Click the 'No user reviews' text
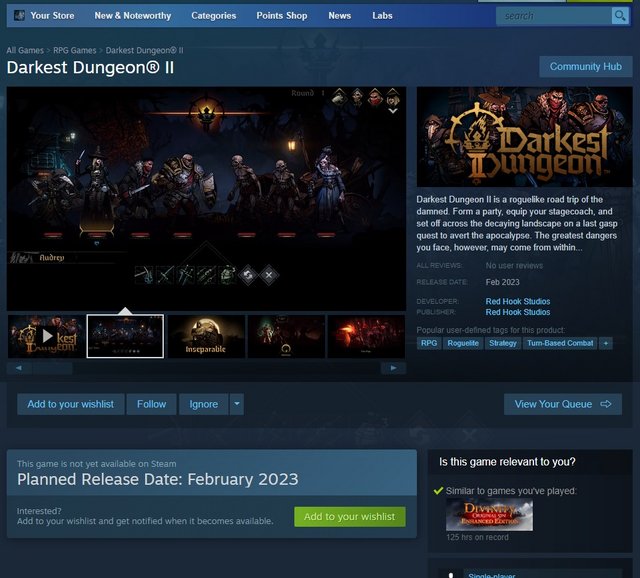The height and width of the screenshot is (578, 640). [514, 266]
